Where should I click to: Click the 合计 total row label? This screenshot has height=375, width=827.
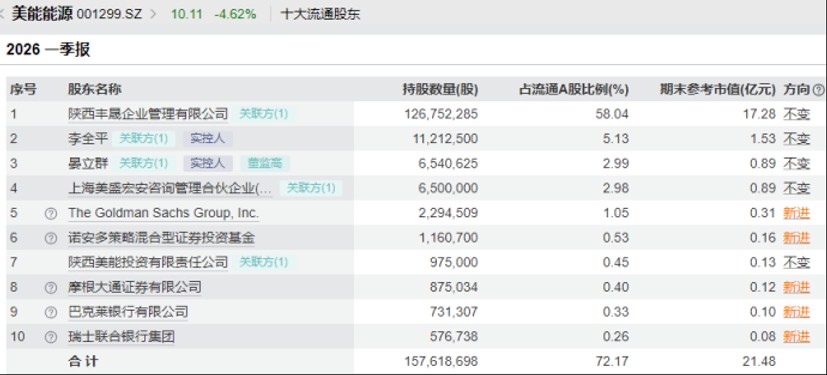pos(83,361)
